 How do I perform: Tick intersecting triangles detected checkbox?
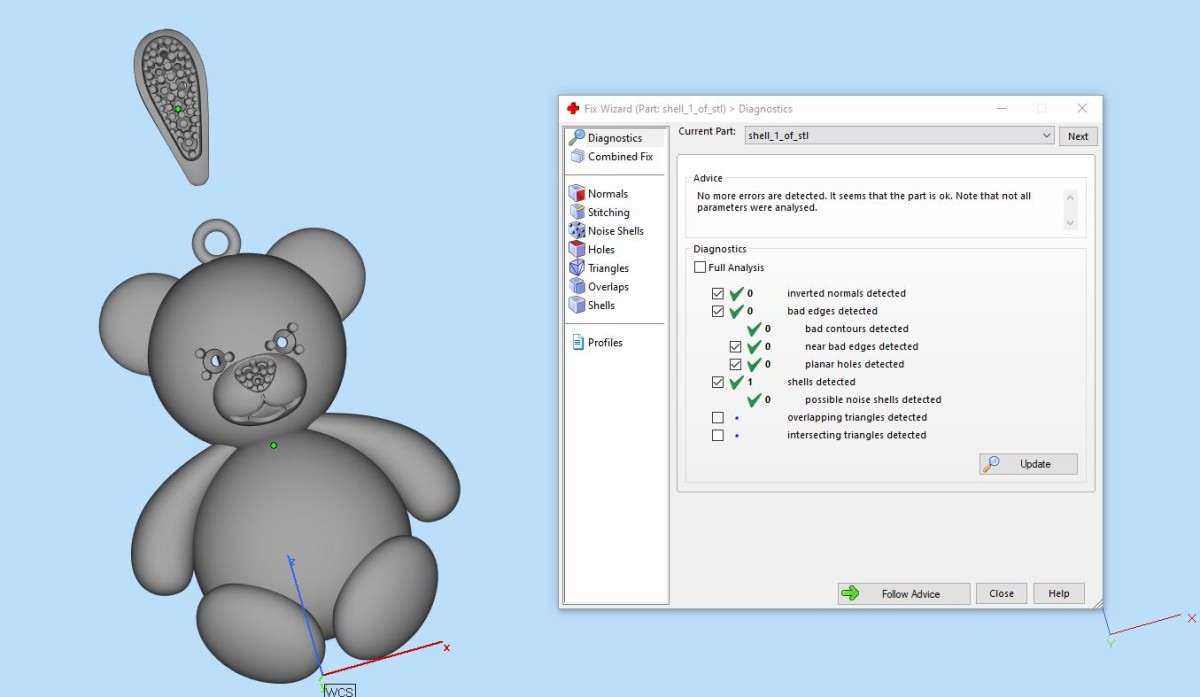717,436
